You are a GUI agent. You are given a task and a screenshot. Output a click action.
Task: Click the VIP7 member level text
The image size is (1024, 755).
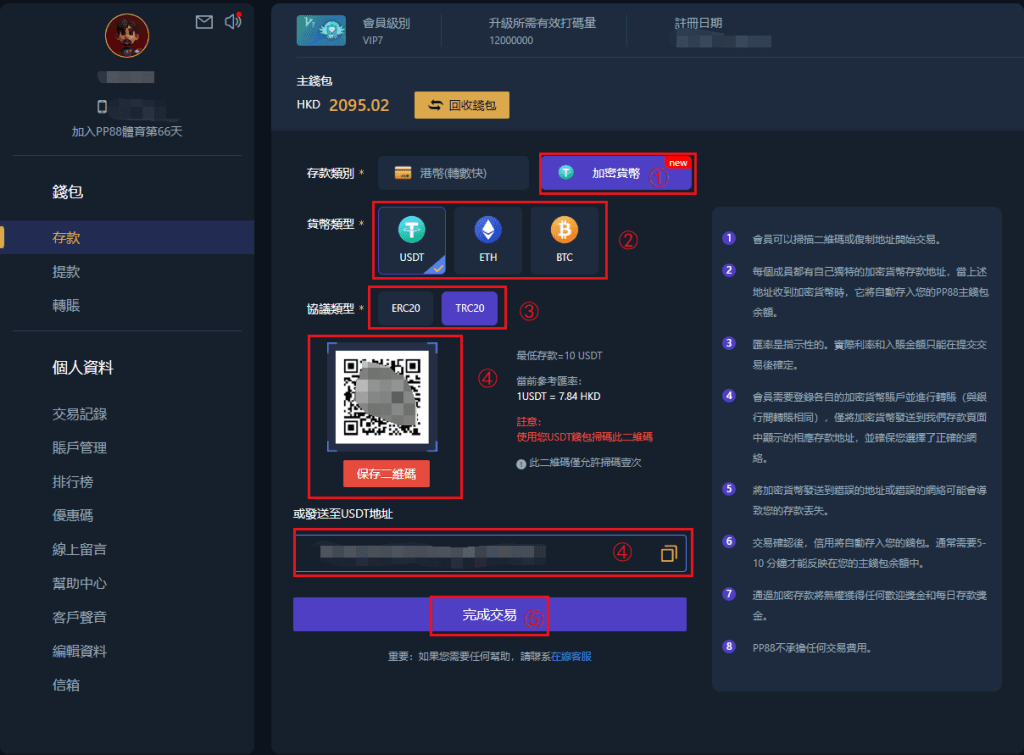point(373,40)
